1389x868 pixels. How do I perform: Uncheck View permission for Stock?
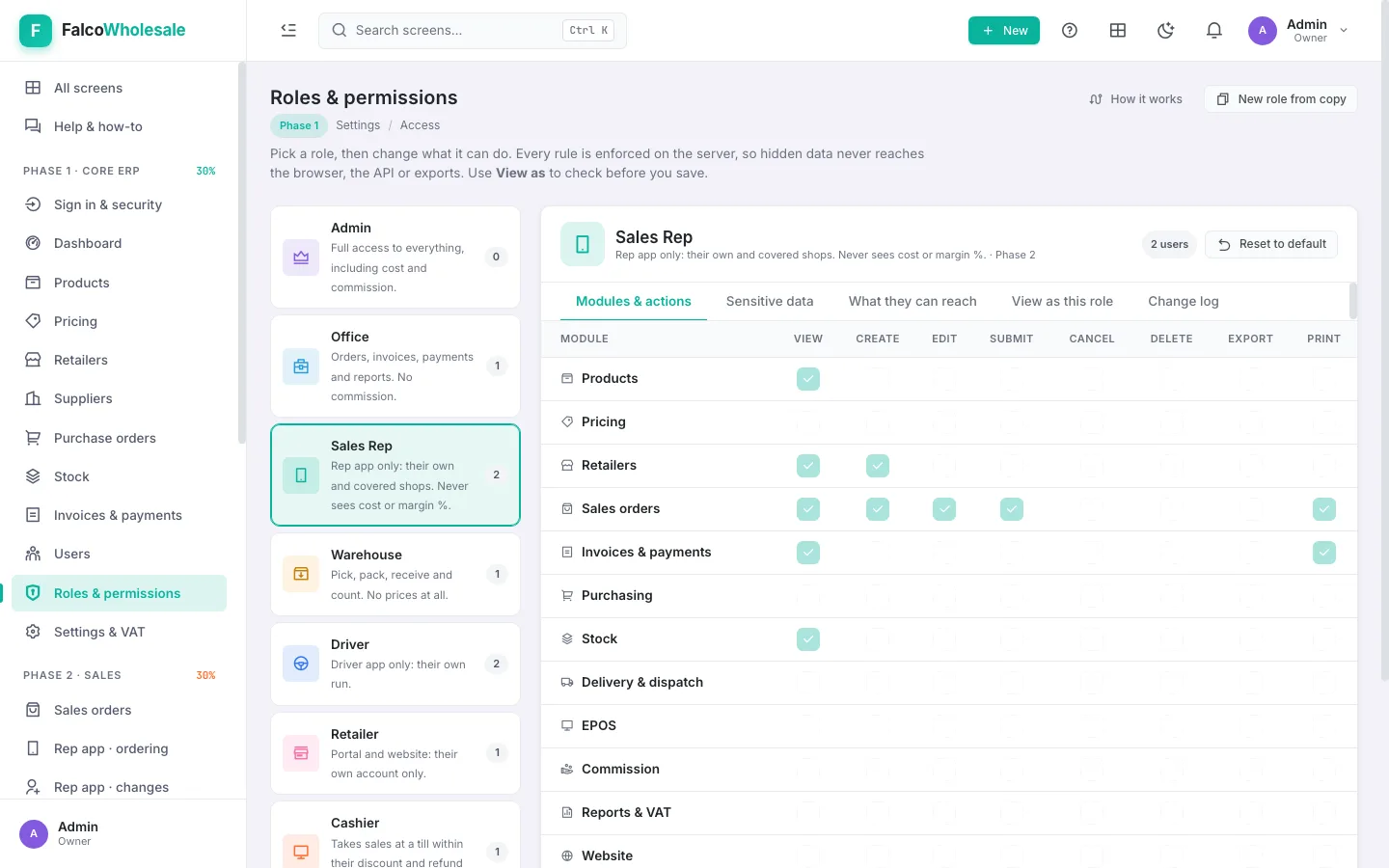[808, 639]
